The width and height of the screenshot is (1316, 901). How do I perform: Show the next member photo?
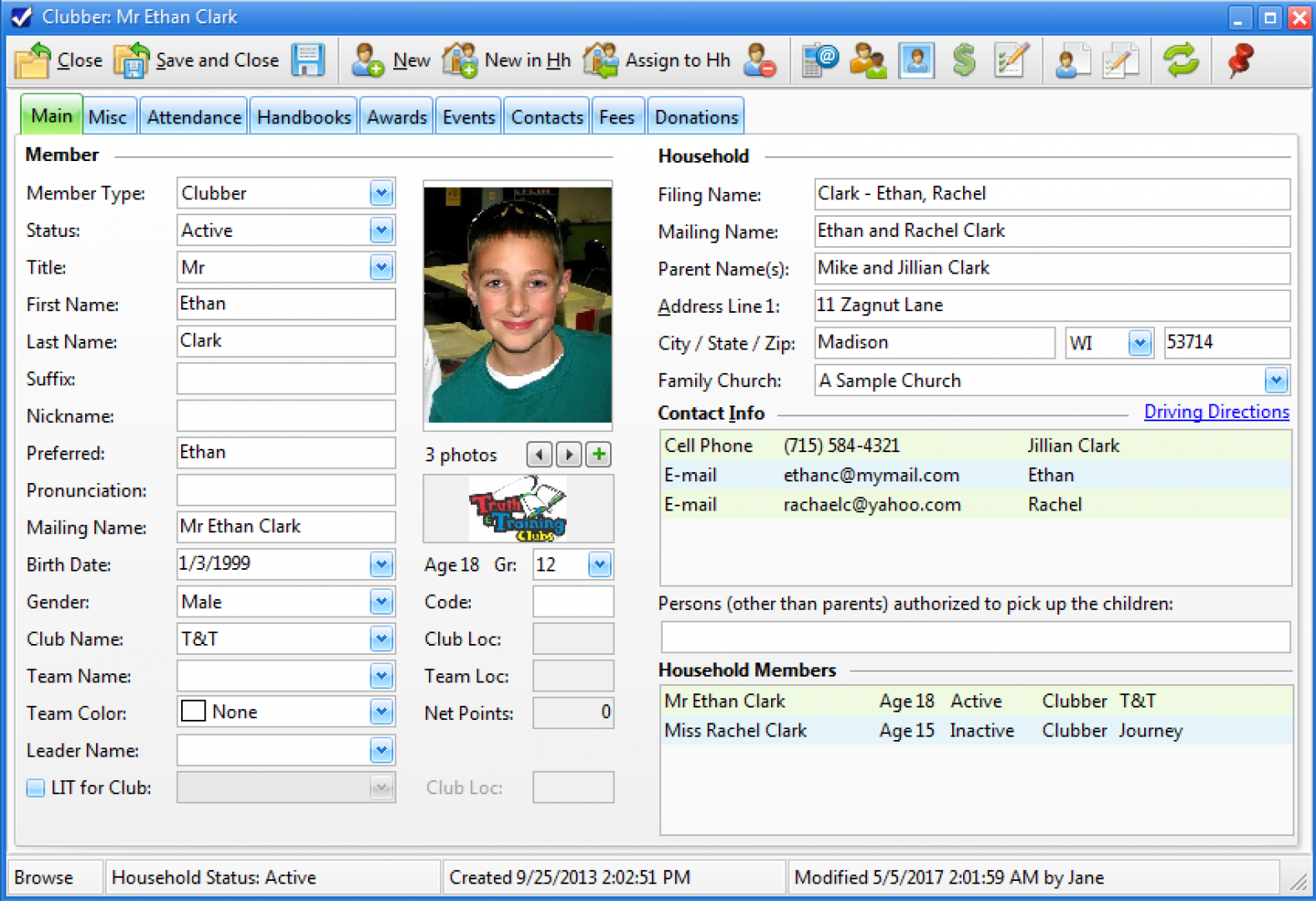tap(569, 455)
